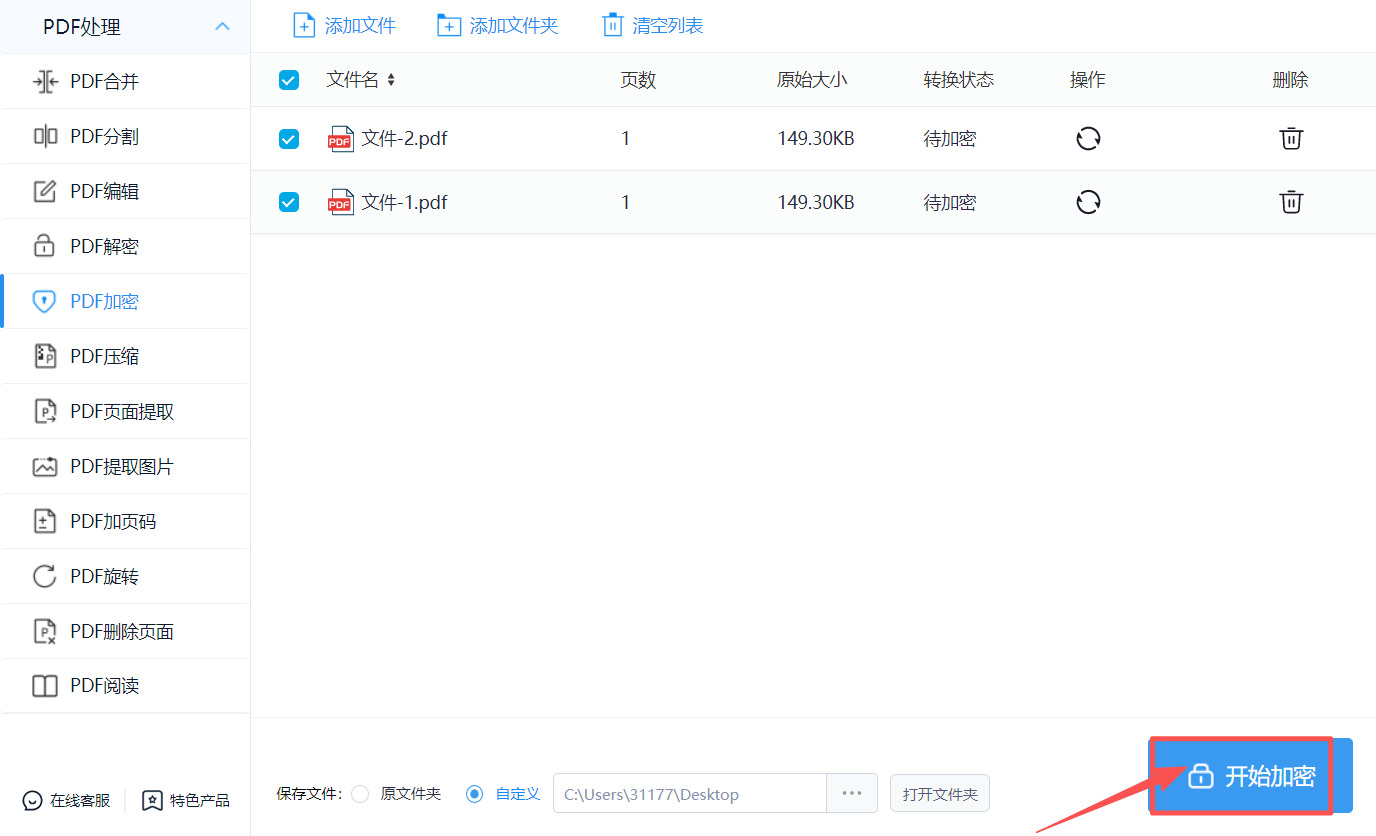Uncheck the checkbox for 文件-2.pdf

click(x=289, y=139)
